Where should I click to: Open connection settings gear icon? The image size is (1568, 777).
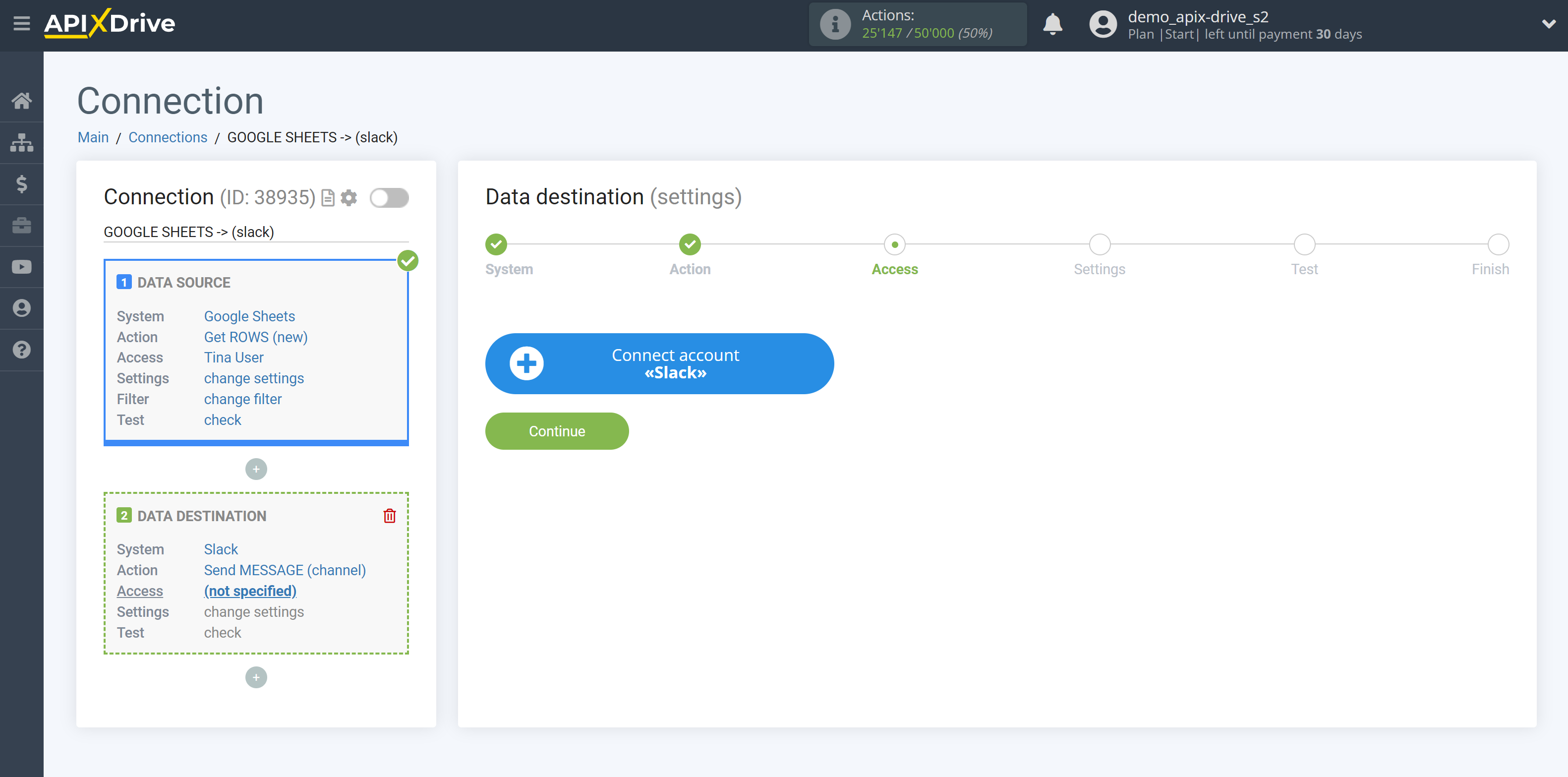[x=350, y=197]
